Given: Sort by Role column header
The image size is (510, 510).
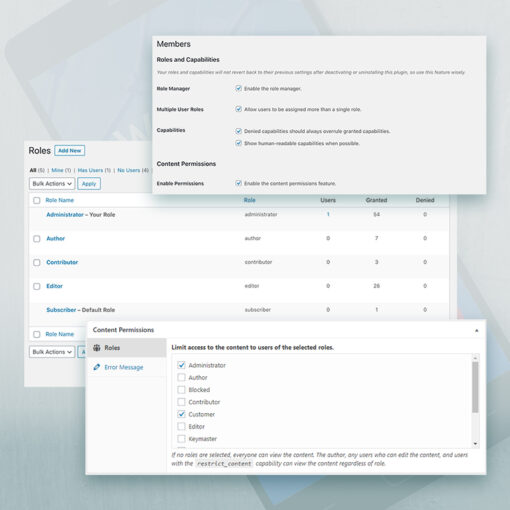Looking at the screenshot, I should click(x=249, y=200).
